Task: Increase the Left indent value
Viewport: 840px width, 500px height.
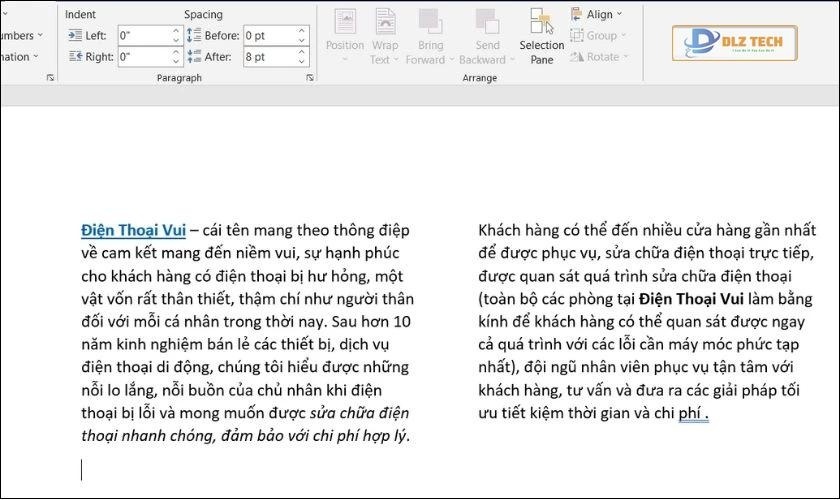Action: point(176,31)
